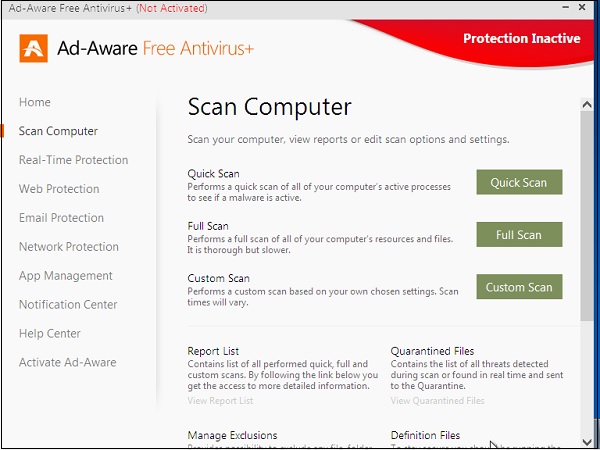
Task: Open Real-Time Protection settings
Action: click(x=73, y=160)
